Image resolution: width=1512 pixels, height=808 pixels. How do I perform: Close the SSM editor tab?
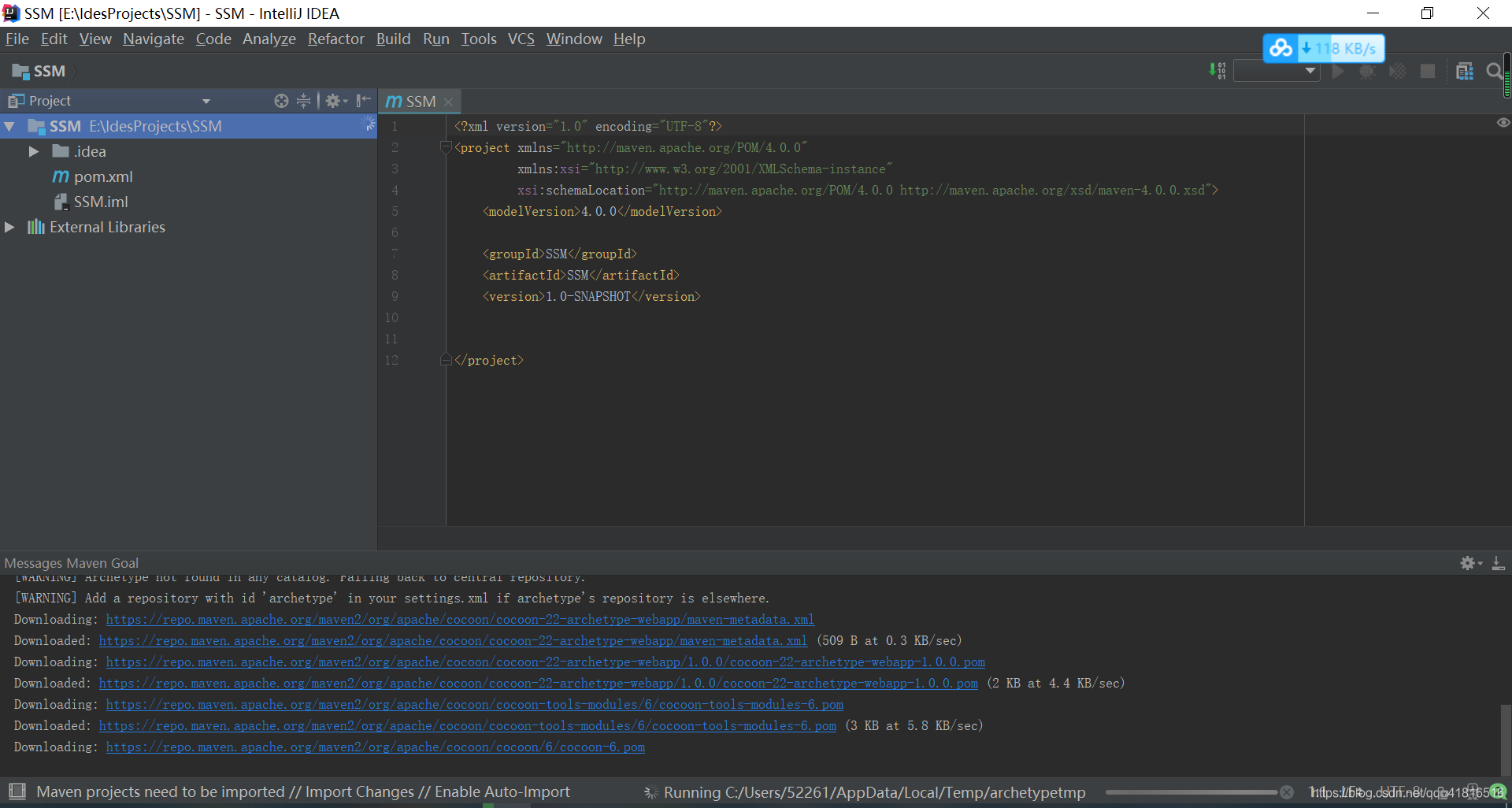(x=448, y=102)
